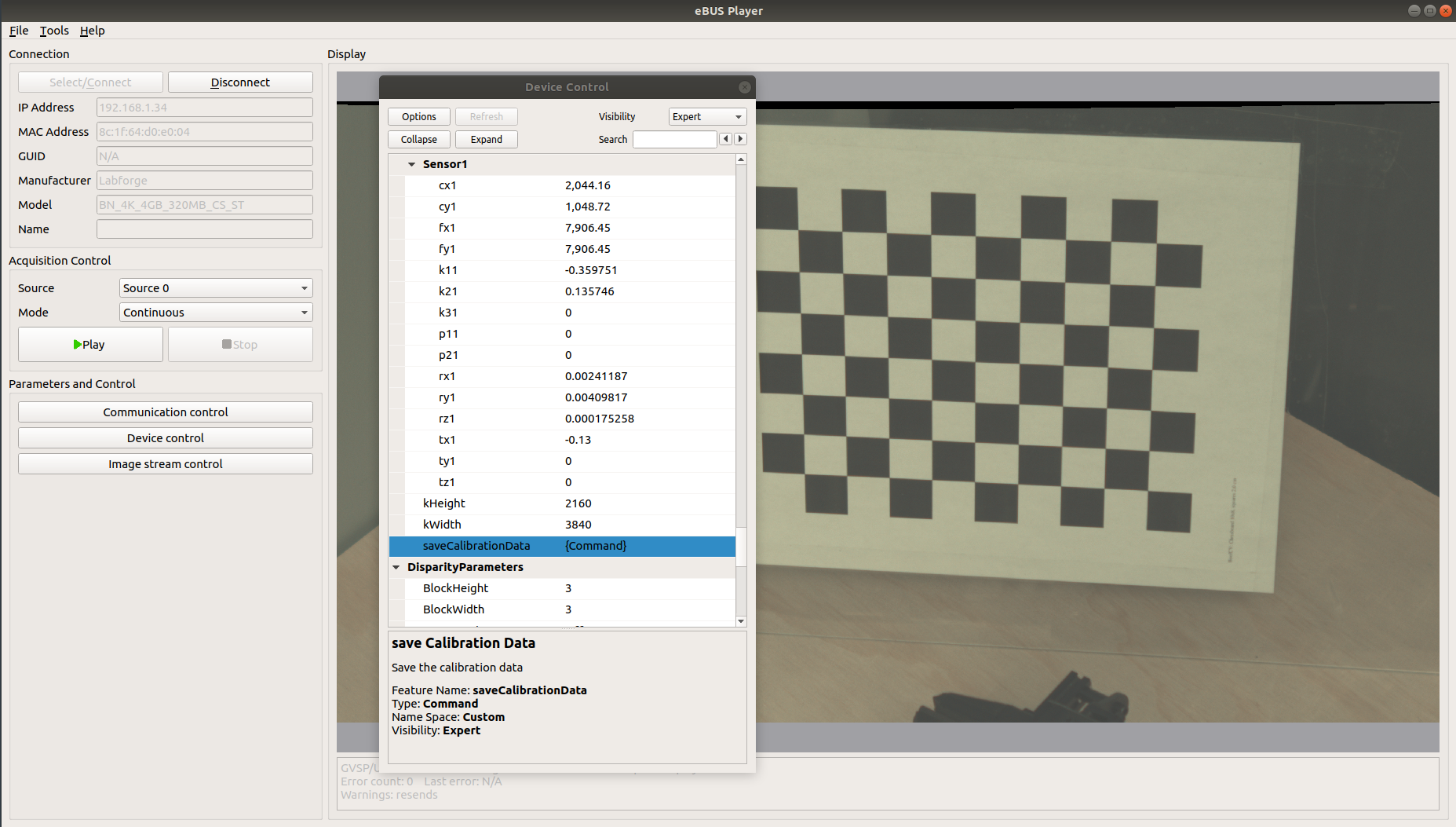This screenshot has height=827, width=1456.
Task: Open the File menu
Action: tap(19, 31)
